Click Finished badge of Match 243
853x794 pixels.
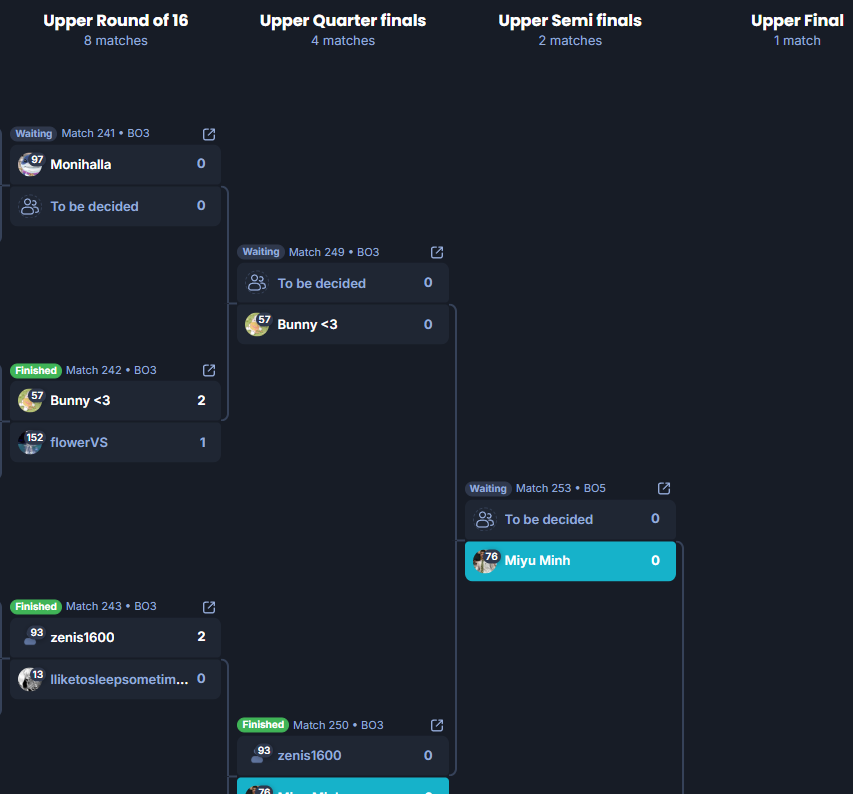(x=36, y=606)
